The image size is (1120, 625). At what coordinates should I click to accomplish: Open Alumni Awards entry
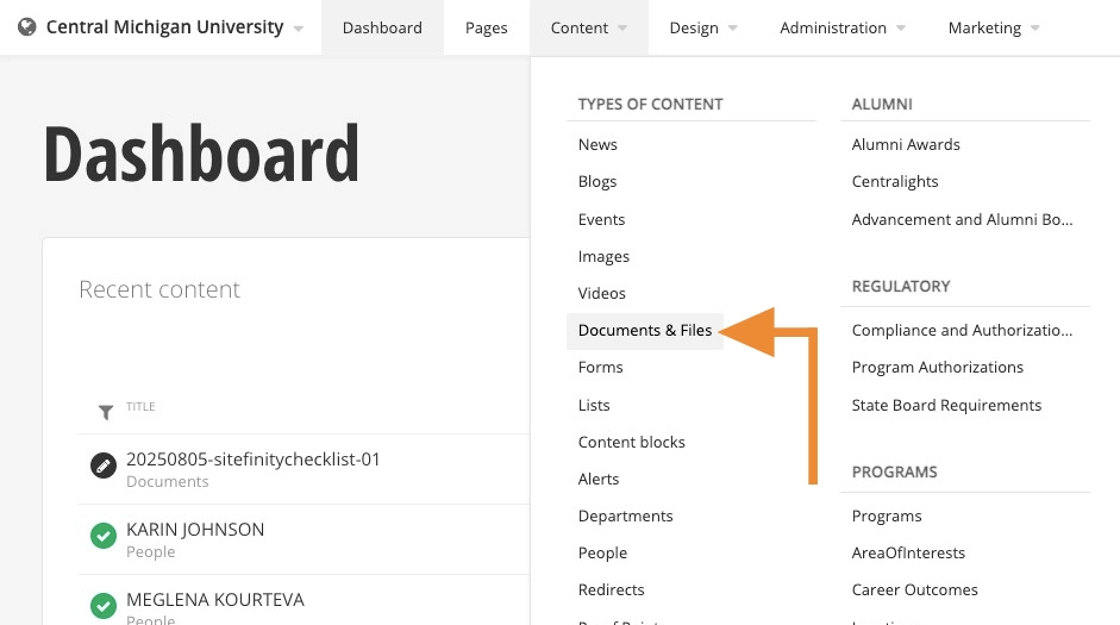906,144
